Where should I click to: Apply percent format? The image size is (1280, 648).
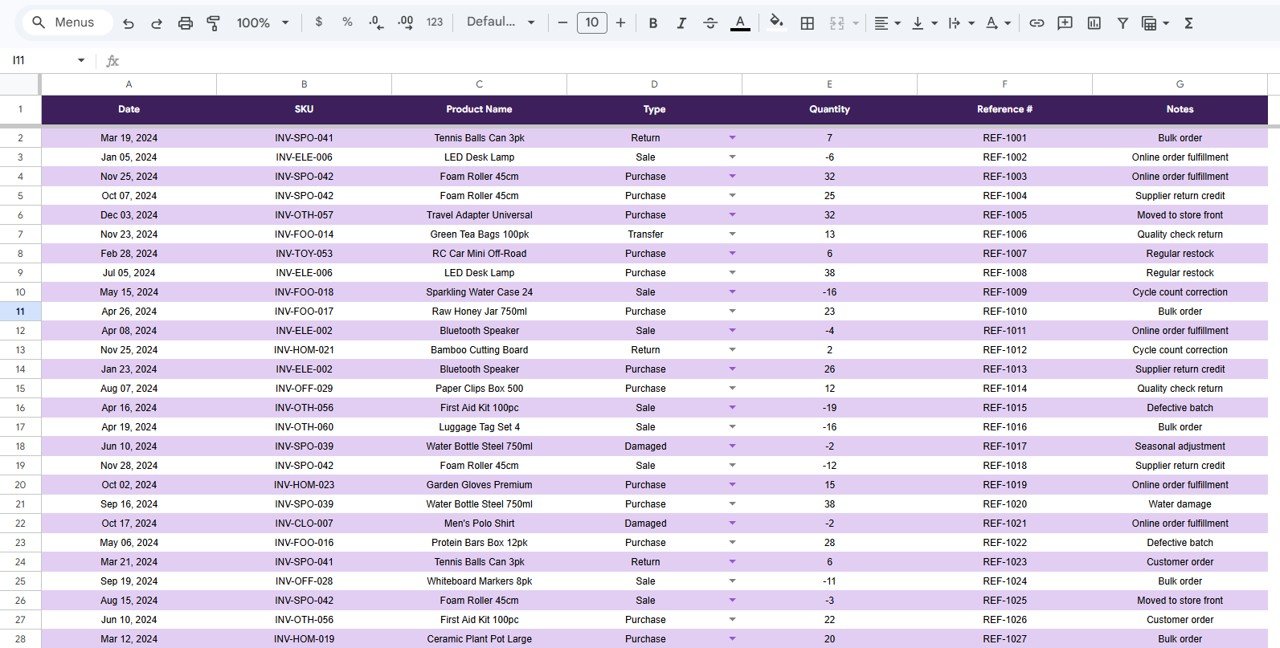pyautogui.click(x=346, y=22)
